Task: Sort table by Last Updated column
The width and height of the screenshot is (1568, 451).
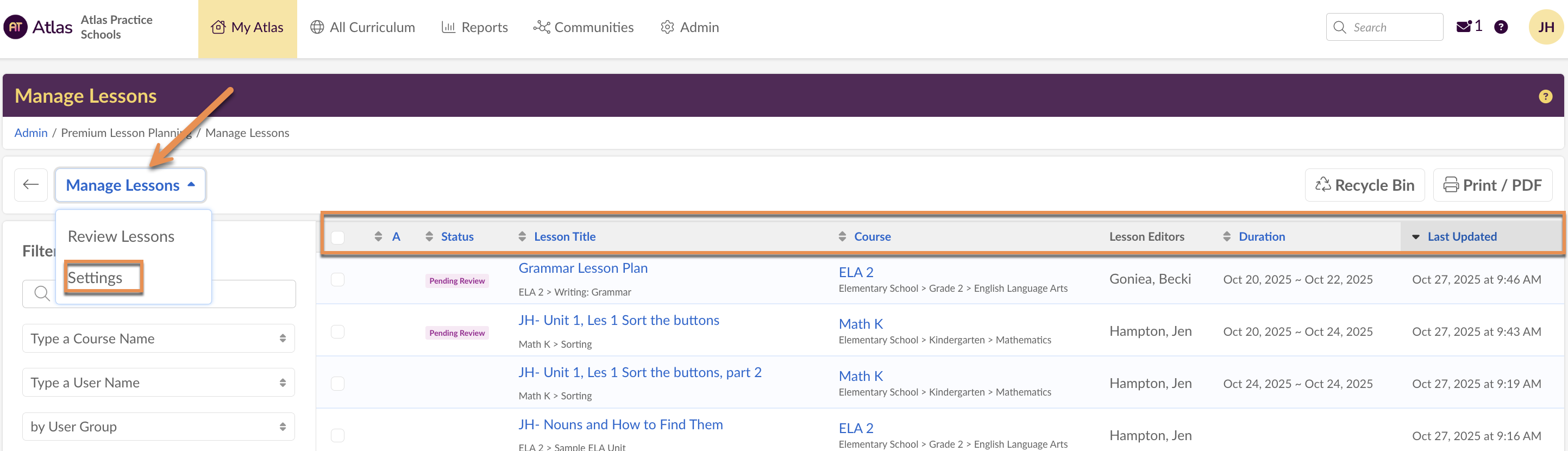Action: pyautogui.click(x=1461, y=237)
